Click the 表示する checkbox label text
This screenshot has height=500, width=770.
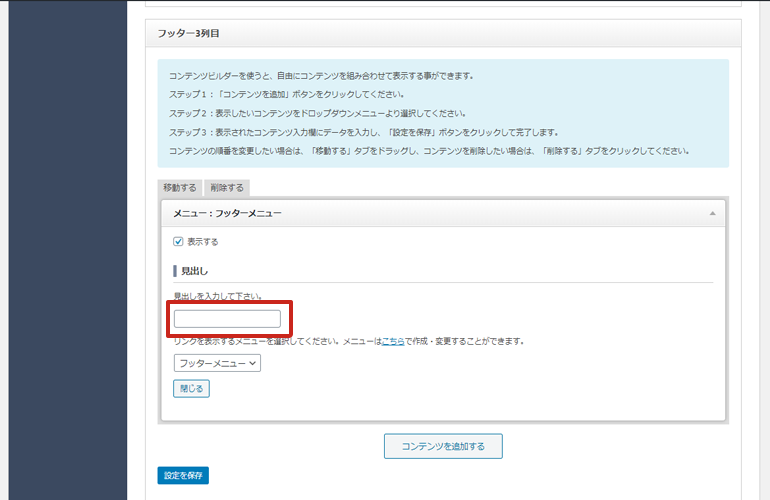(202, 241)
